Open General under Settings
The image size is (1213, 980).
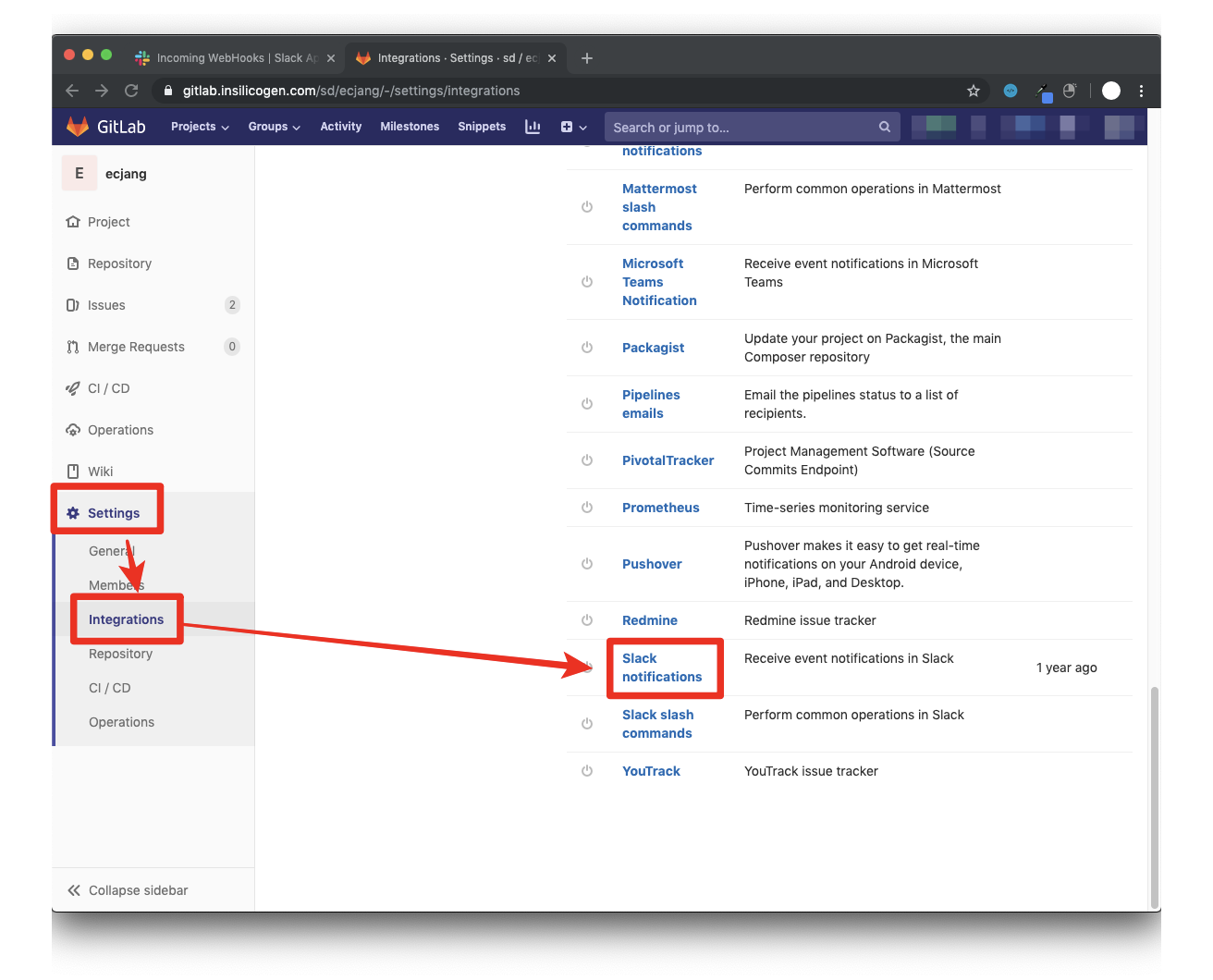(112, 551)
